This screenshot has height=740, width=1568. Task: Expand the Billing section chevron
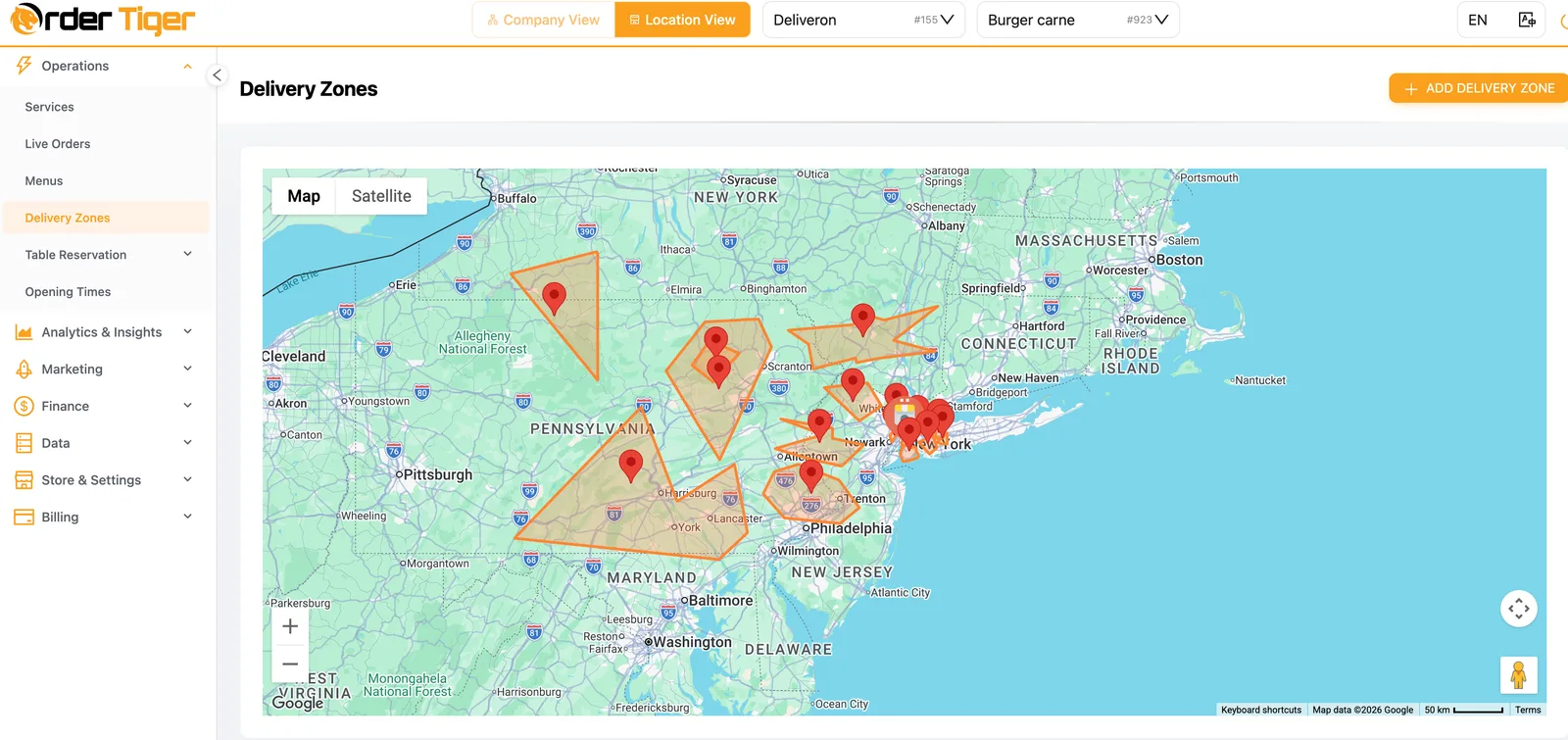188,517
